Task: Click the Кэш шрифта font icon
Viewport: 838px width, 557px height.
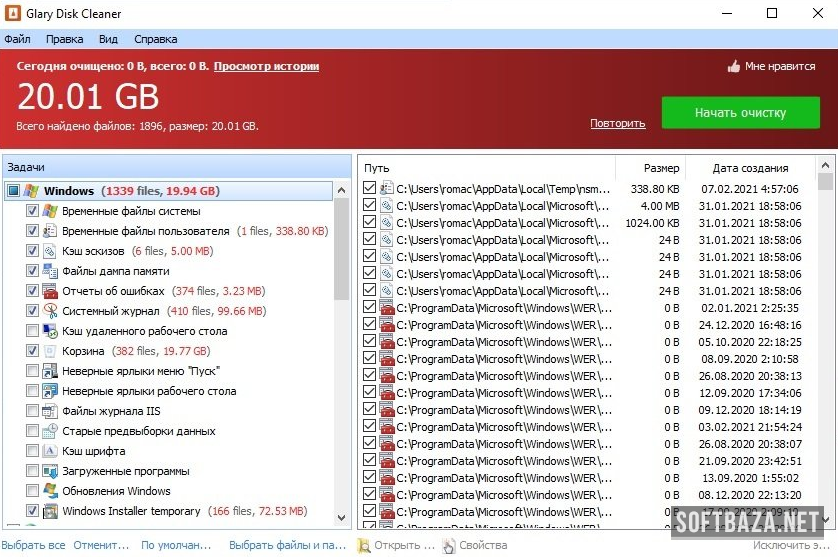Action: click(50, 451)
